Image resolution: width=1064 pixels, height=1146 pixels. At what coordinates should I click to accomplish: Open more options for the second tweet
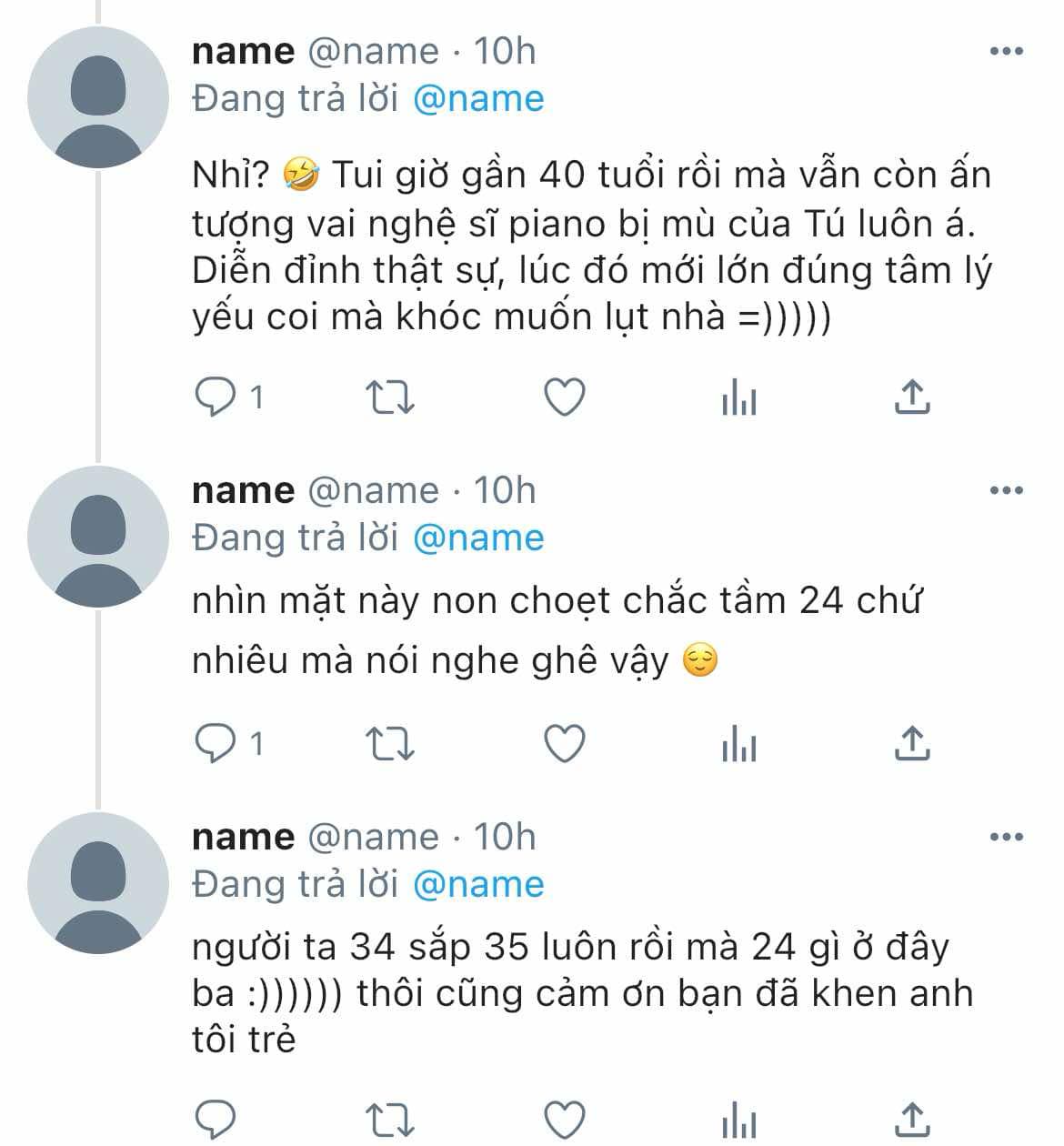[1006, 491]
